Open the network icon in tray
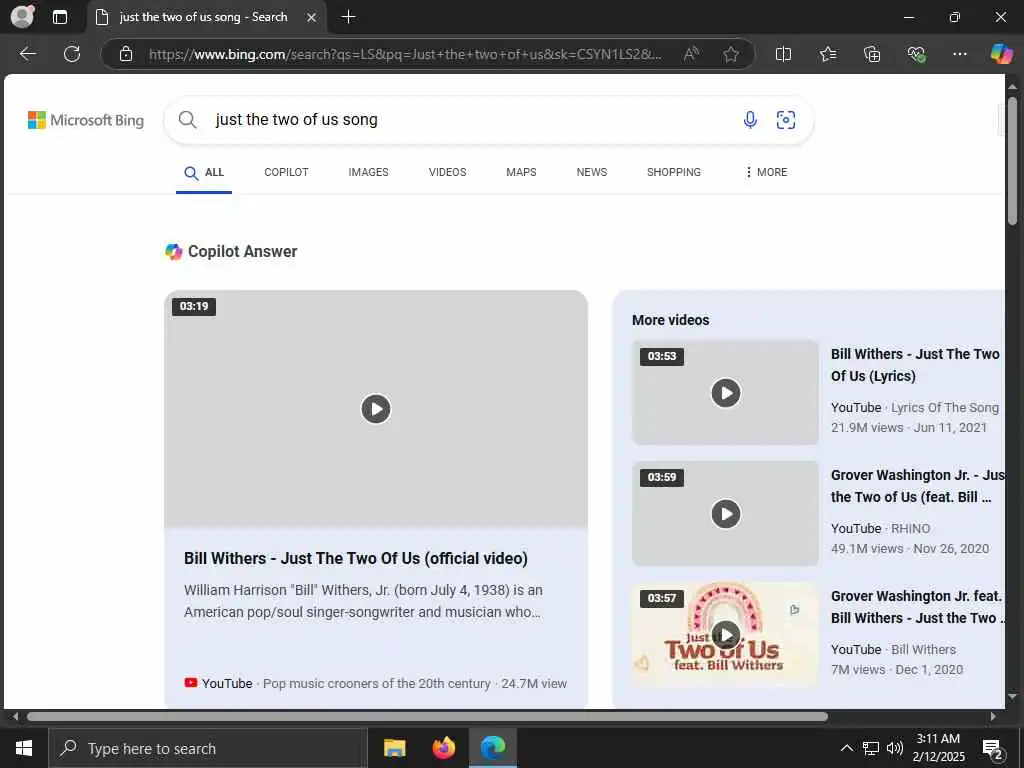Viewport: 1024px width, 768px height. (871, 748)
